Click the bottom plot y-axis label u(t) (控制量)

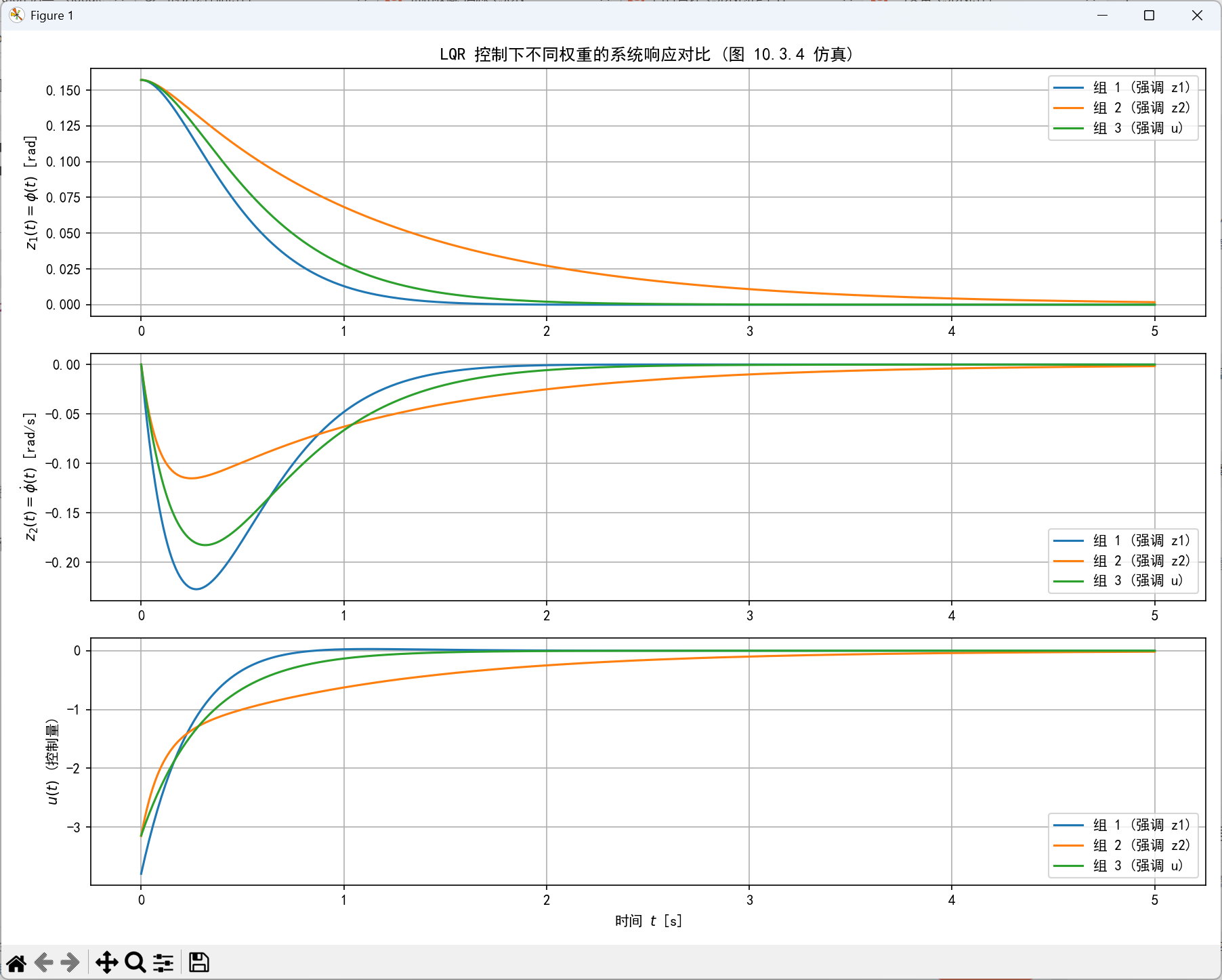52,762
